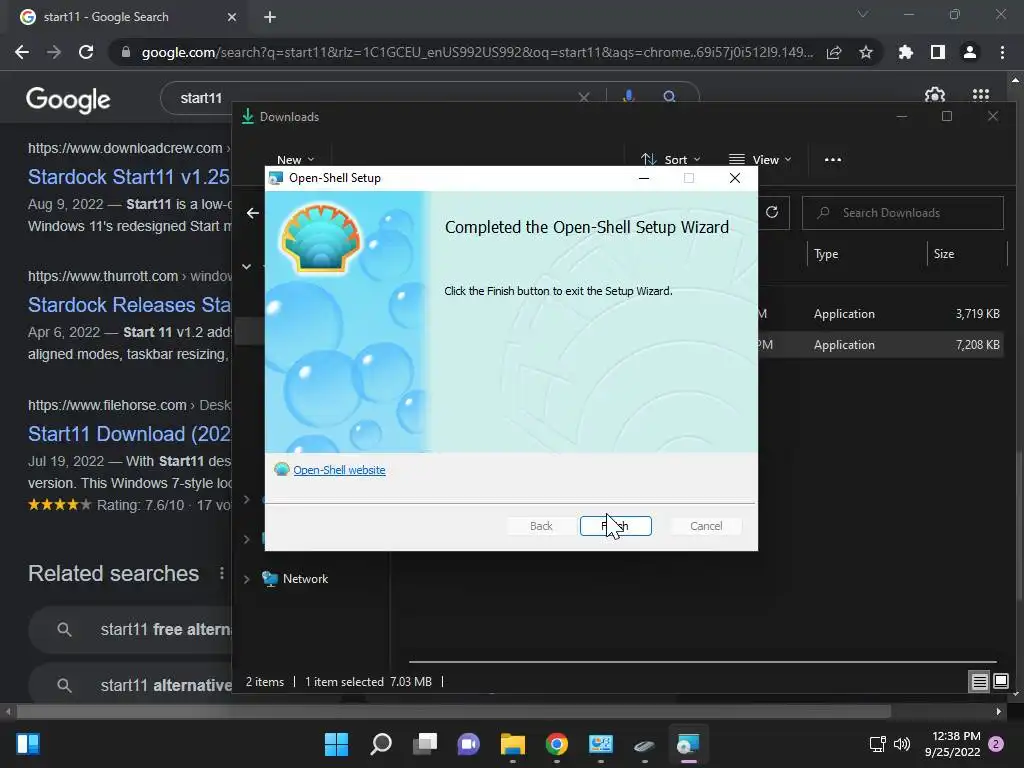Open notification badge showing 2
The image size is (1024, 768).
click(996, 744)
